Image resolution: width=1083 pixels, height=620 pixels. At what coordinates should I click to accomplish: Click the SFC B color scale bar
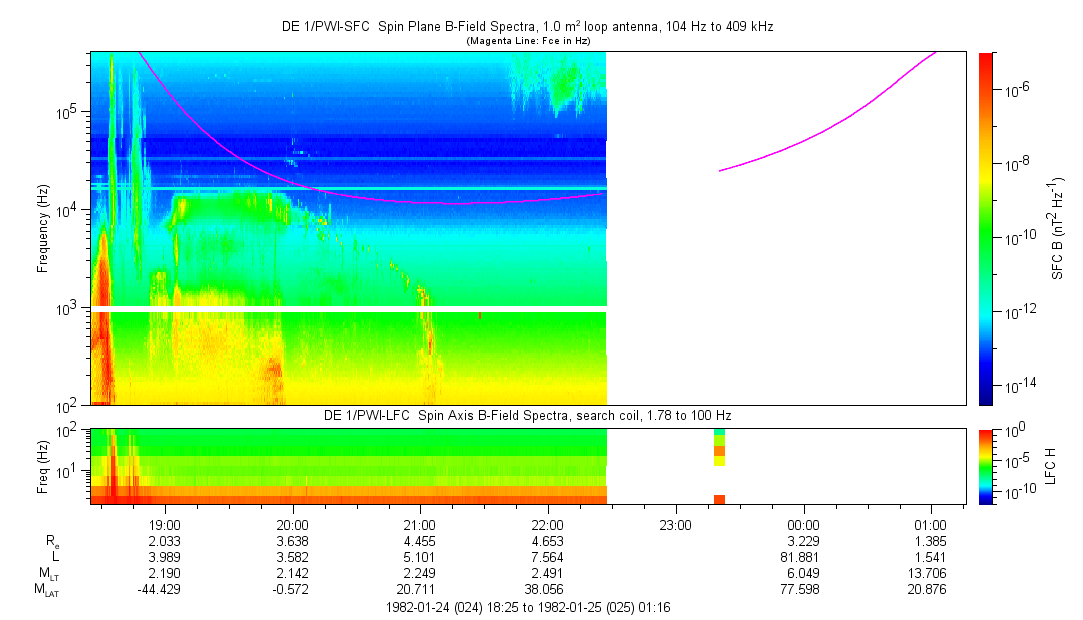[x=986, y=229]
